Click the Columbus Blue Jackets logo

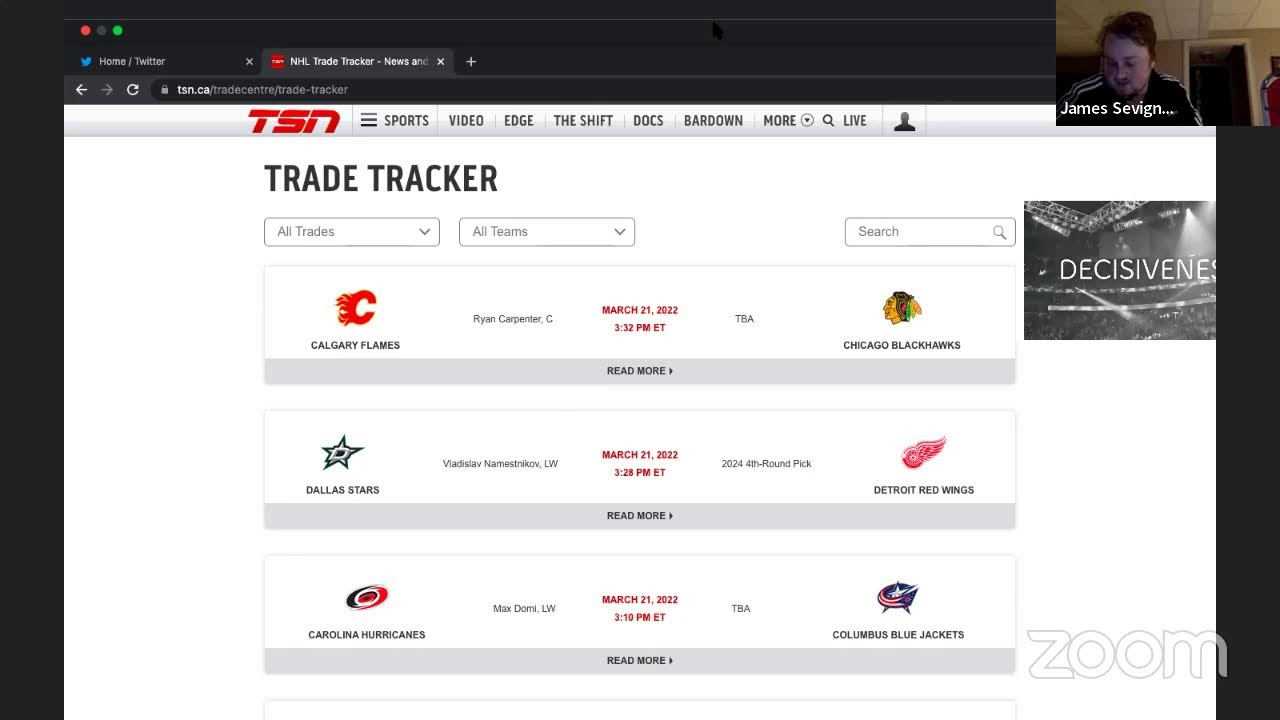pos(898,598)
